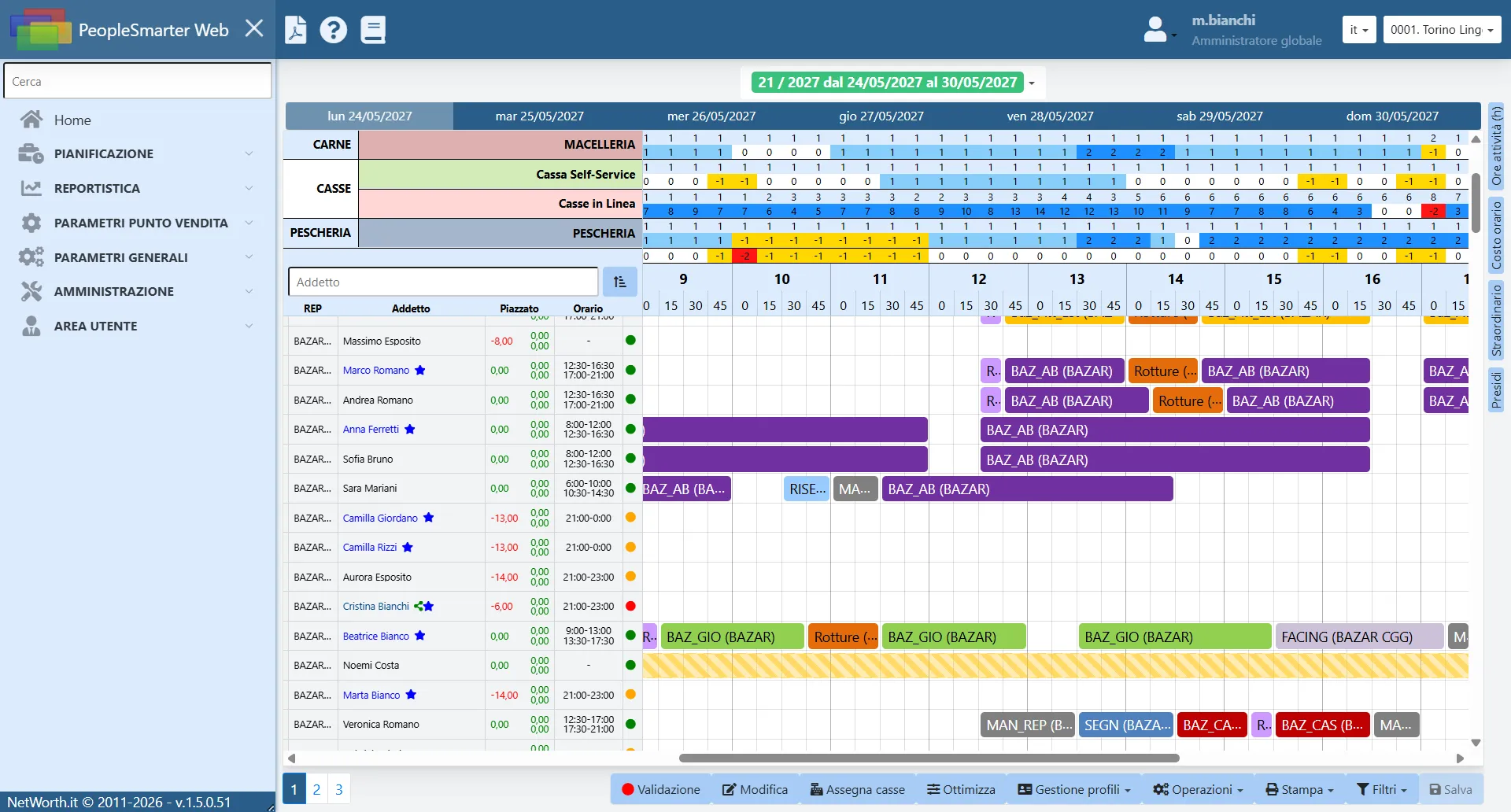Close the sidebar with the X icon
Viewport: 1511px width, 812px height.
pyautogui.click(x=254, y=29)
